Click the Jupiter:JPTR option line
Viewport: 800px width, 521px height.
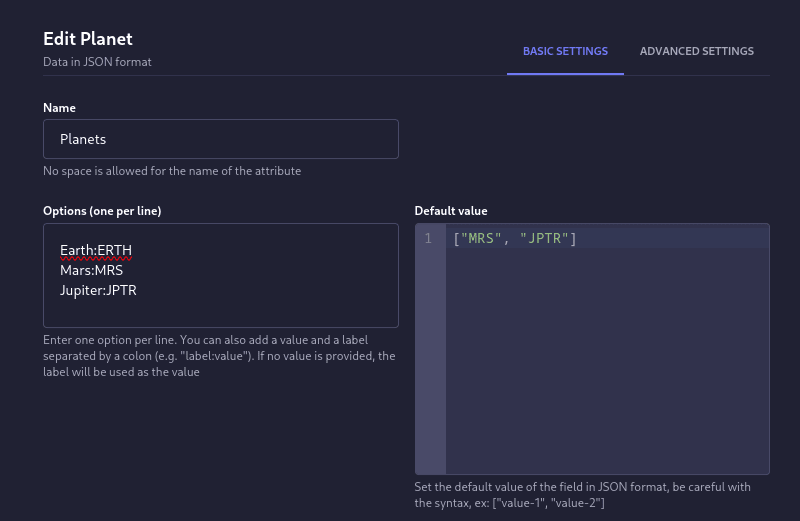98,290
